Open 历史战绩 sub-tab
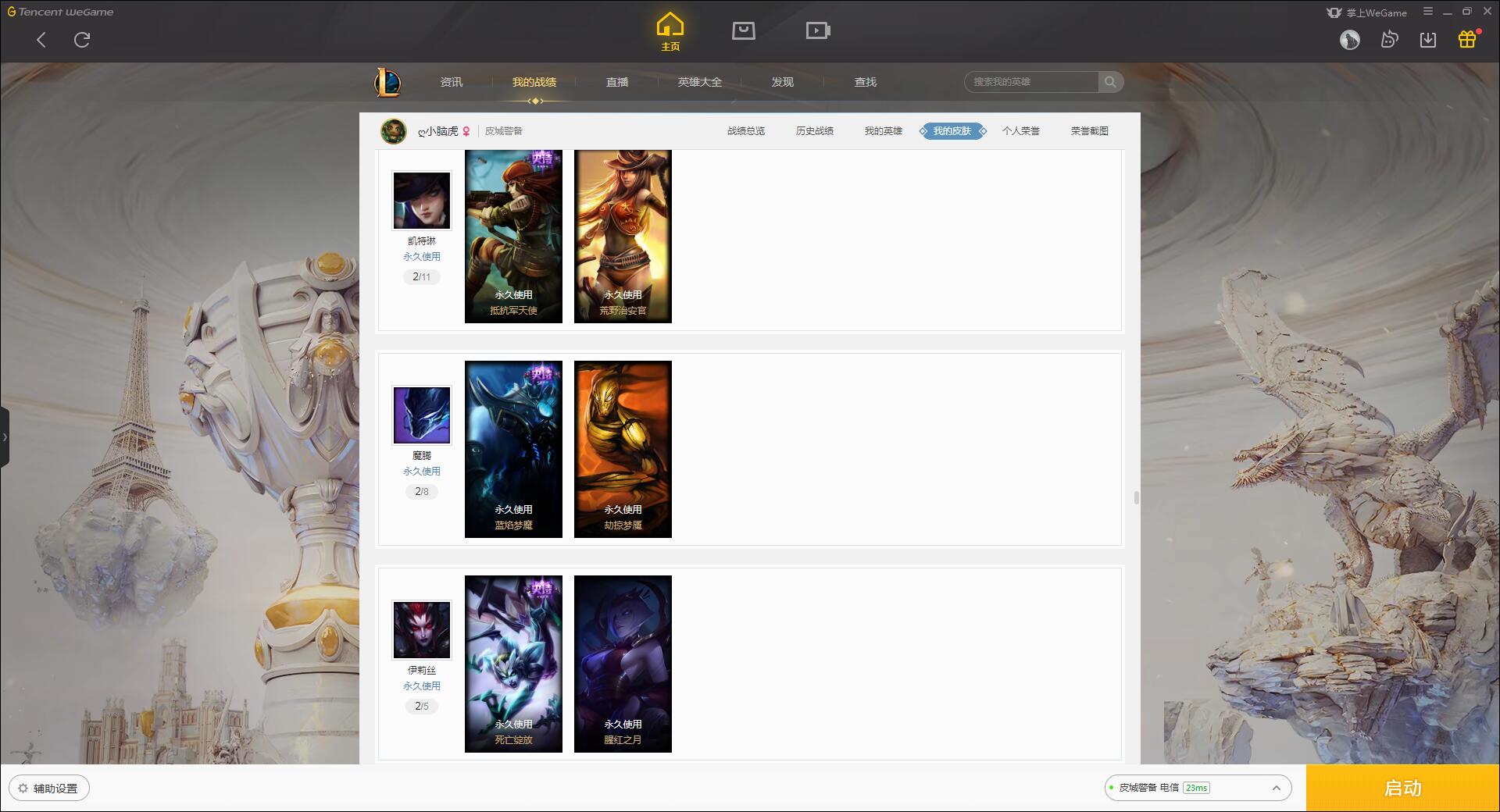Screen dimensions: 1500x812 point(815,131)
